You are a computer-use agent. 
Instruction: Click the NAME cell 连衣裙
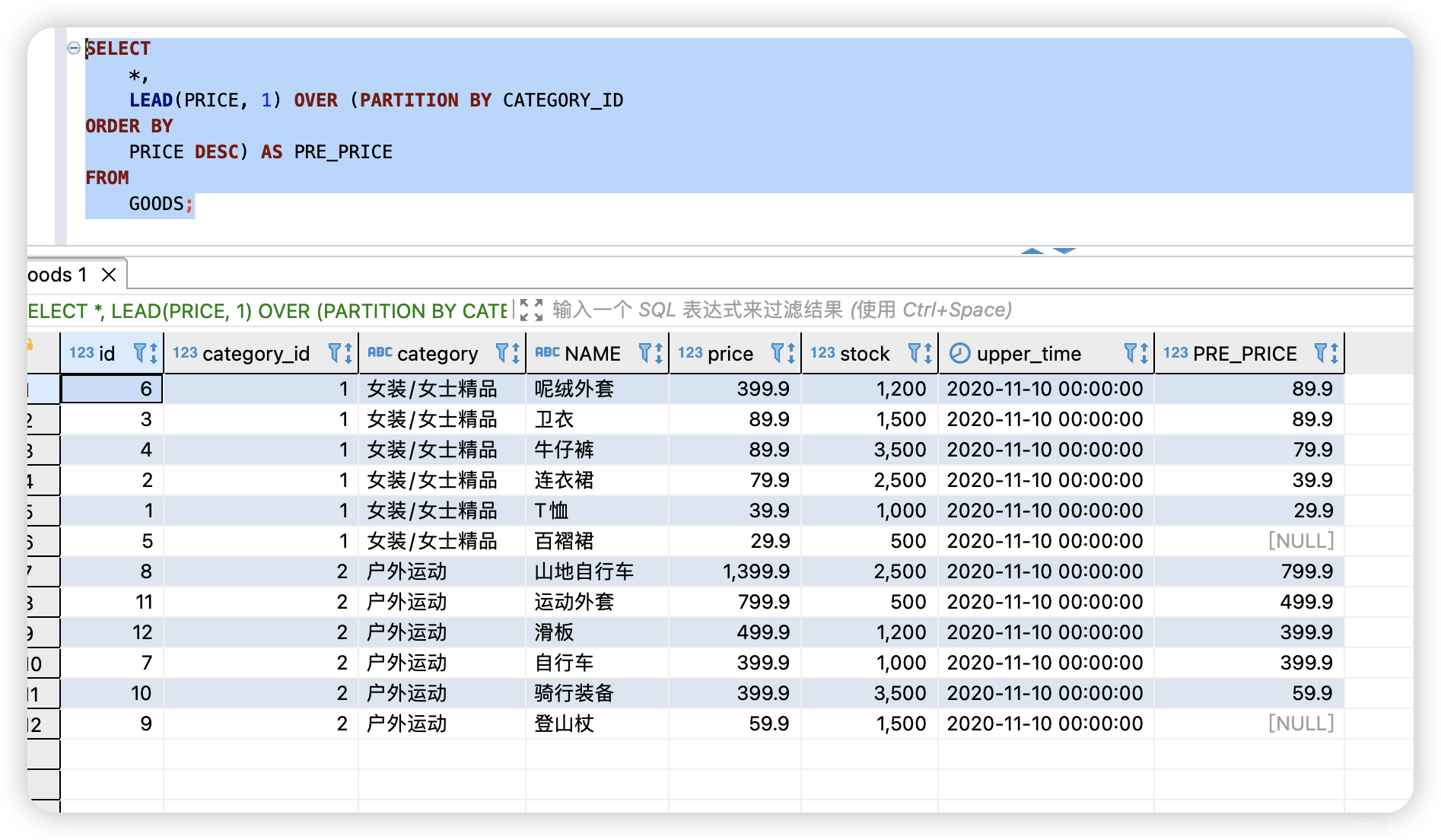coord(597,480)
